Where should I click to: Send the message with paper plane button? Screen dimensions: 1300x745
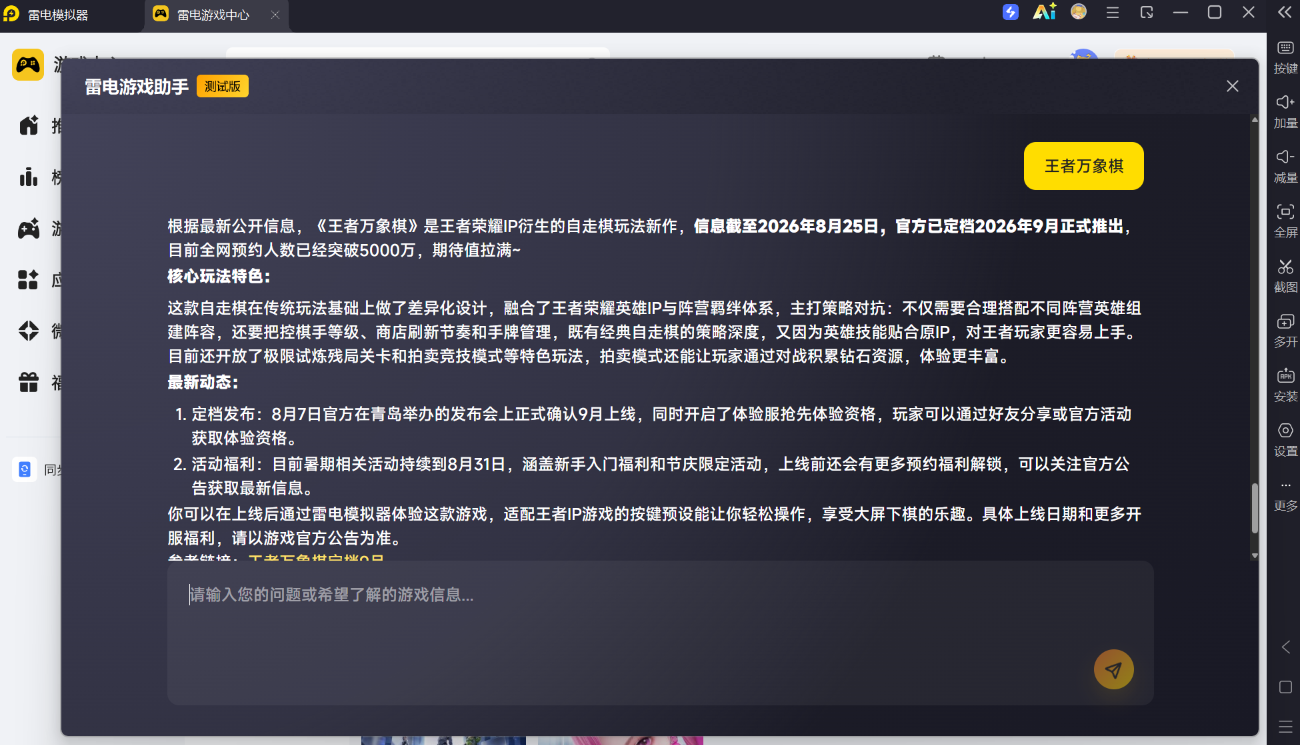1114,669
